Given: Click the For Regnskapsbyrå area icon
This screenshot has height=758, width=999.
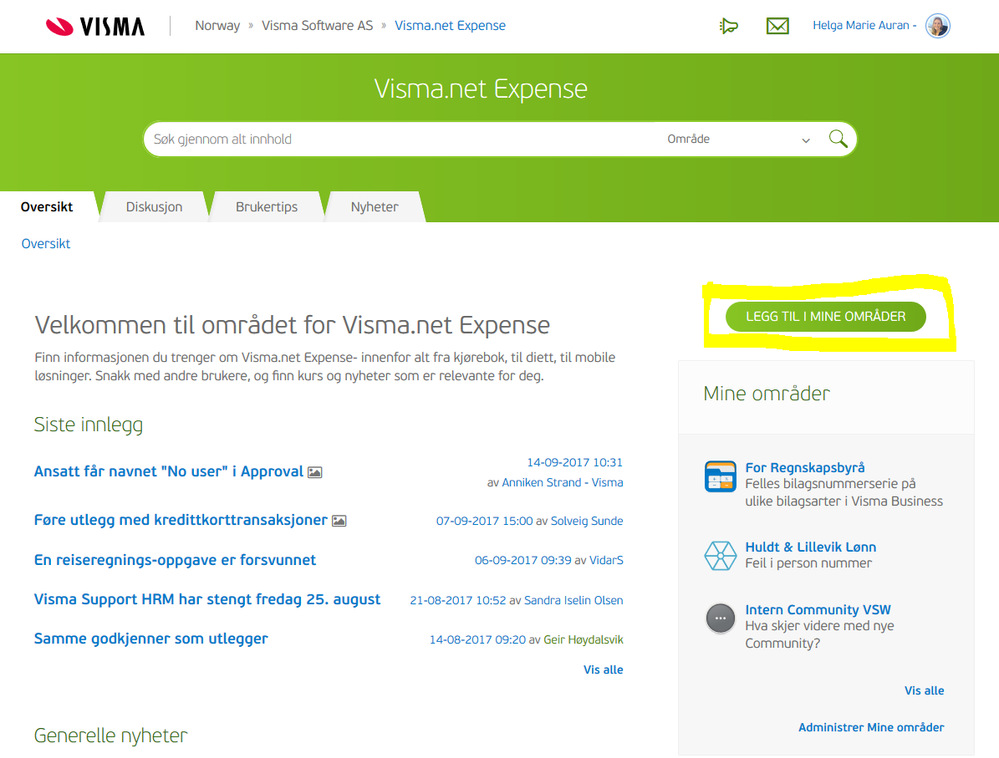Looking at the screenshot, I should (721, 476).
